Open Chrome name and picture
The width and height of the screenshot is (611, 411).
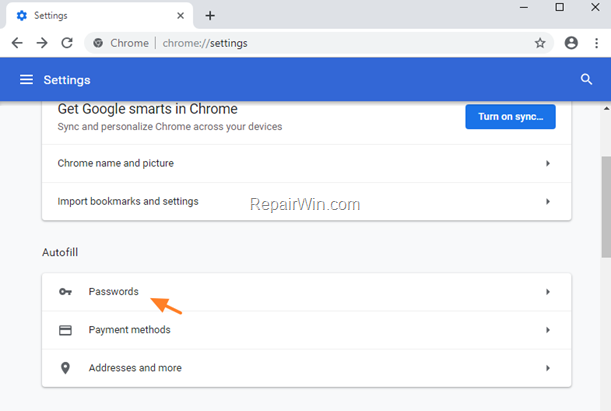[306, 164]
